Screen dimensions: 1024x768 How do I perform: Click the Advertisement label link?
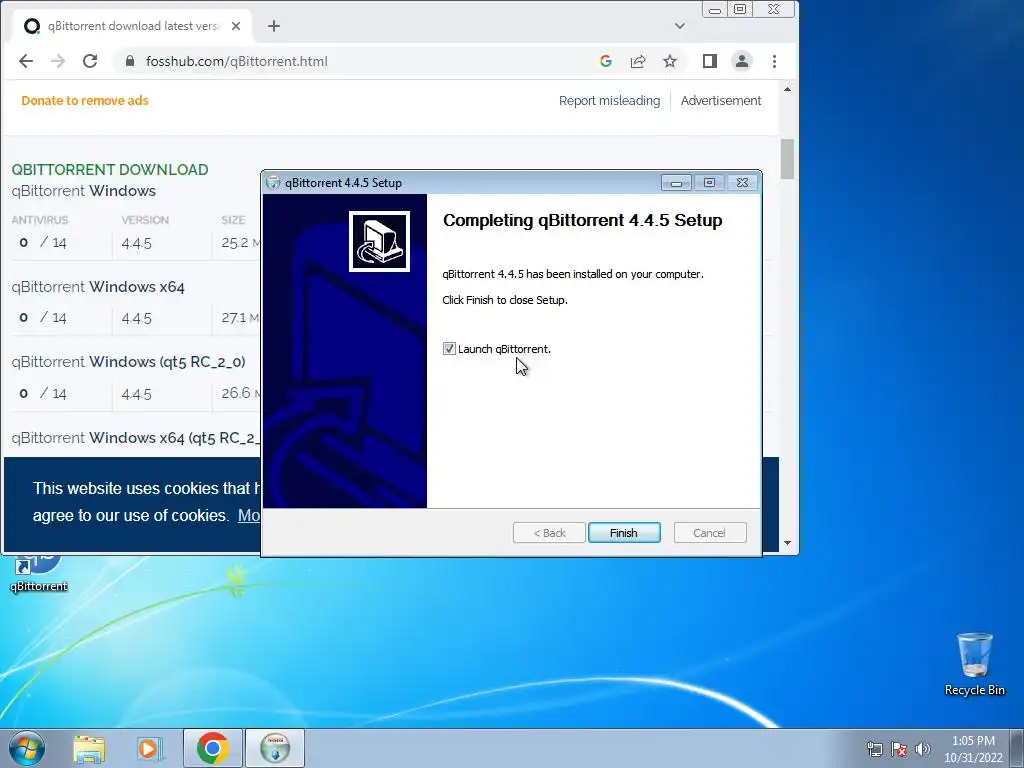coord(721,101)
